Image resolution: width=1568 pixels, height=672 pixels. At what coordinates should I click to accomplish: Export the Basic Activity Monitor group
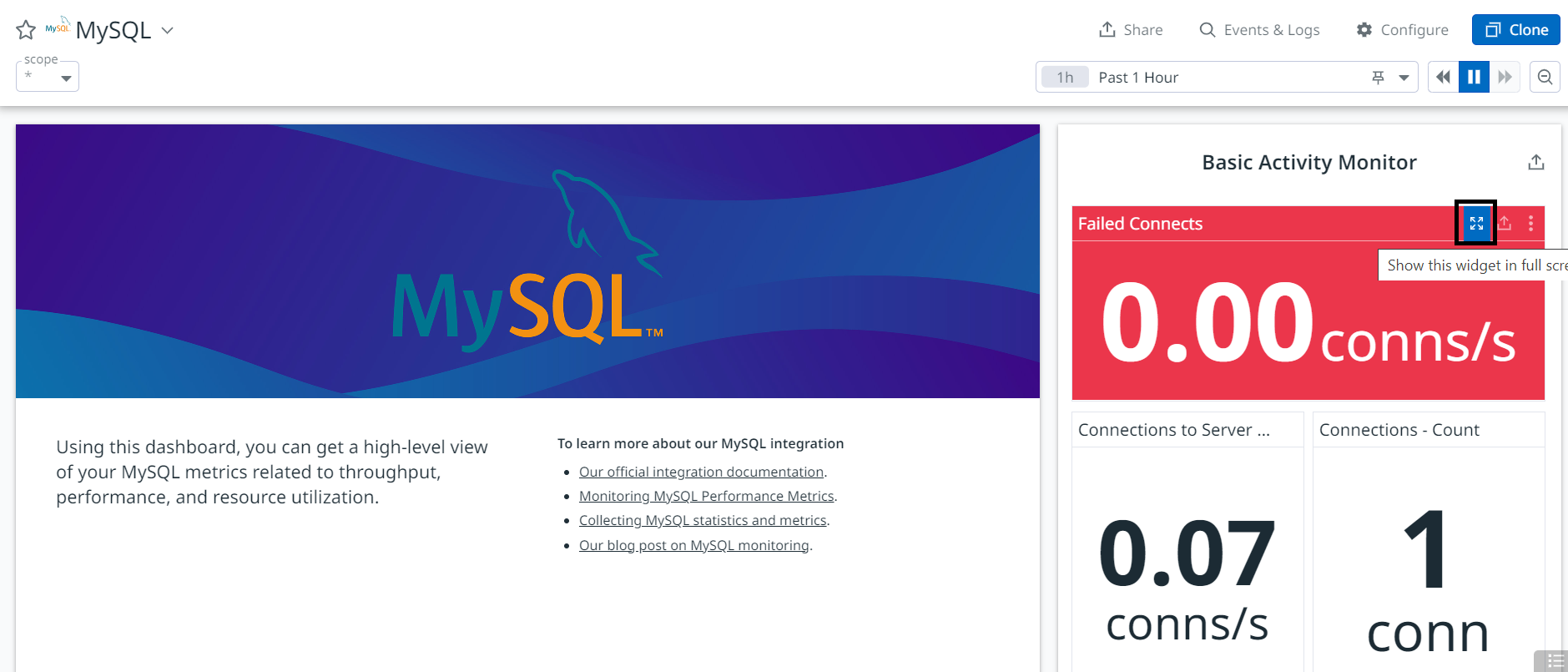tap(1536, 162)
